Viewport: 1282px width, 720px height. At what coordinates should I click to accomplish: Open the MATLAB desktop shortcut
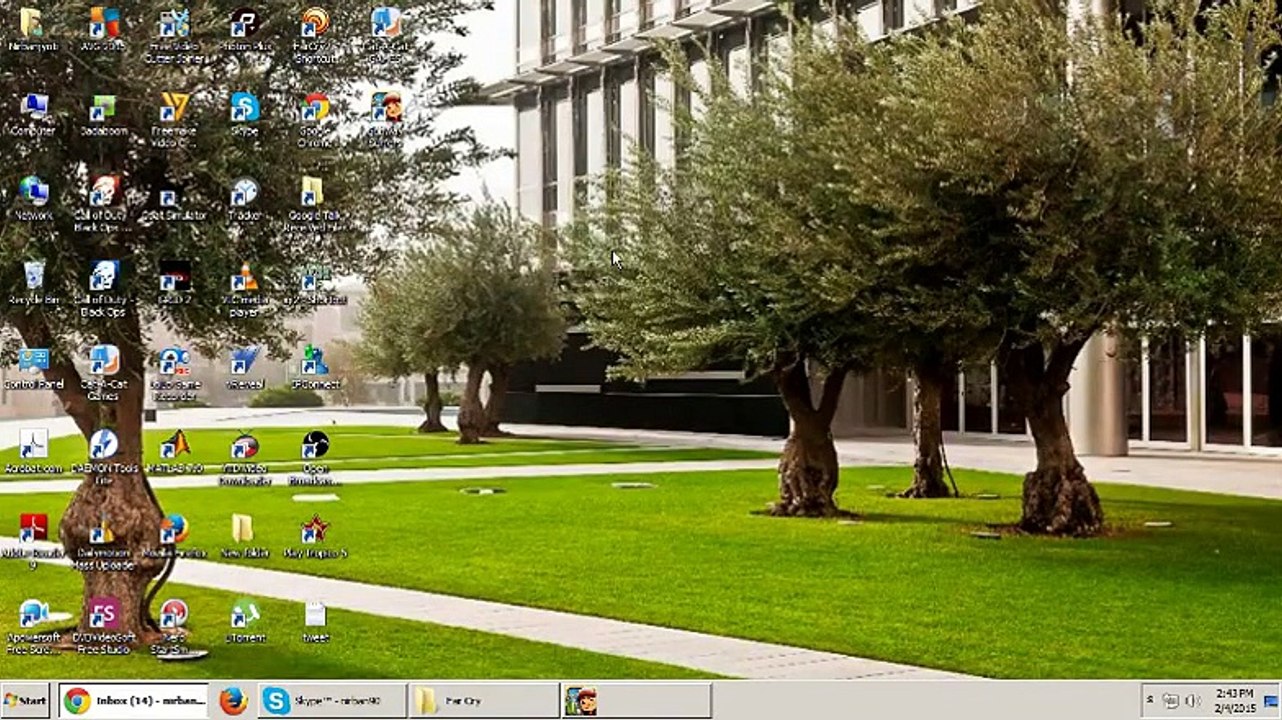[174, 452]
